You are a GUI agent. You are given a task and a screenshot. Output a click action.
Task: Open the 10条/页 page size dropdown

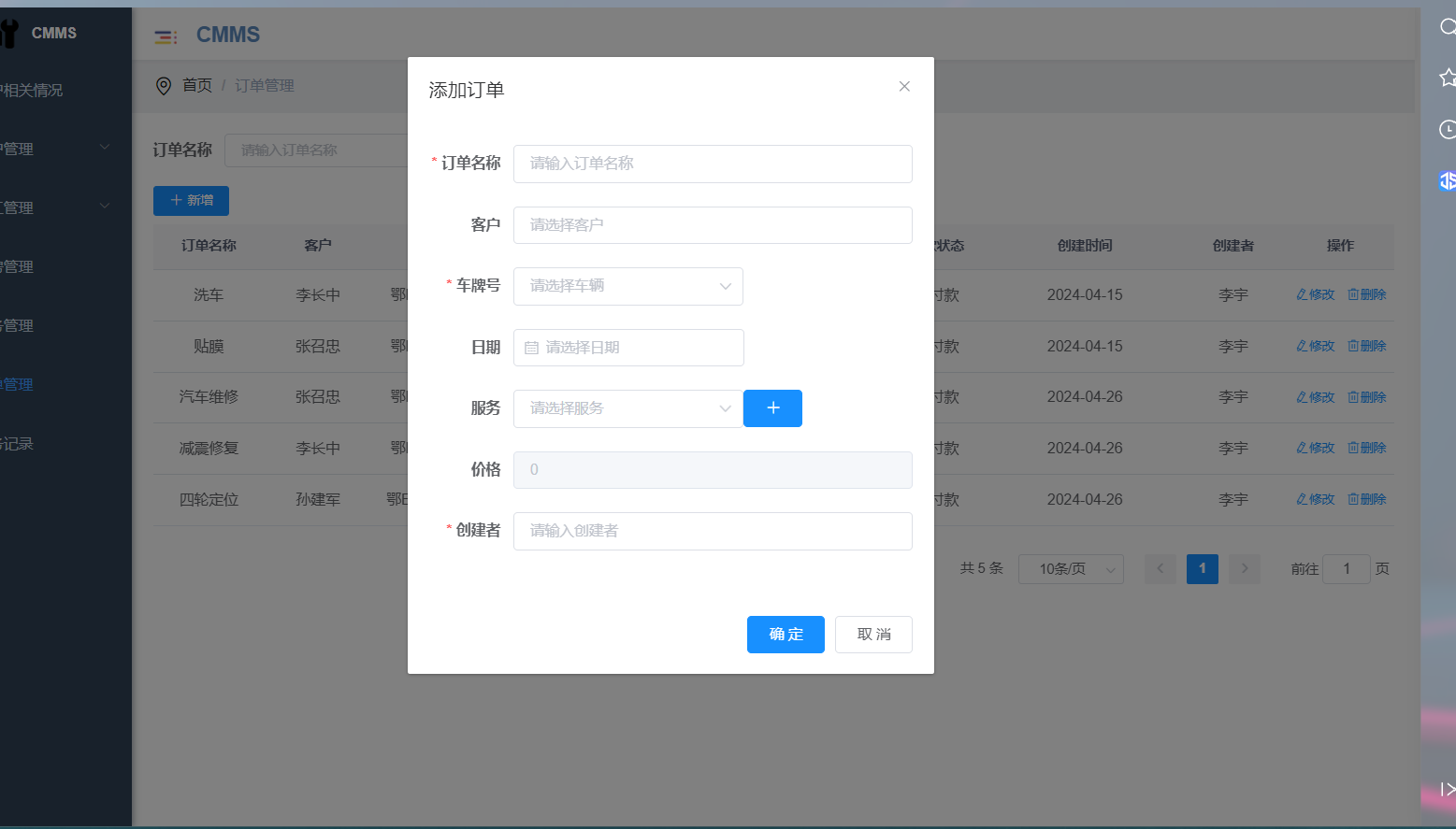click(x=1071, y=569)
